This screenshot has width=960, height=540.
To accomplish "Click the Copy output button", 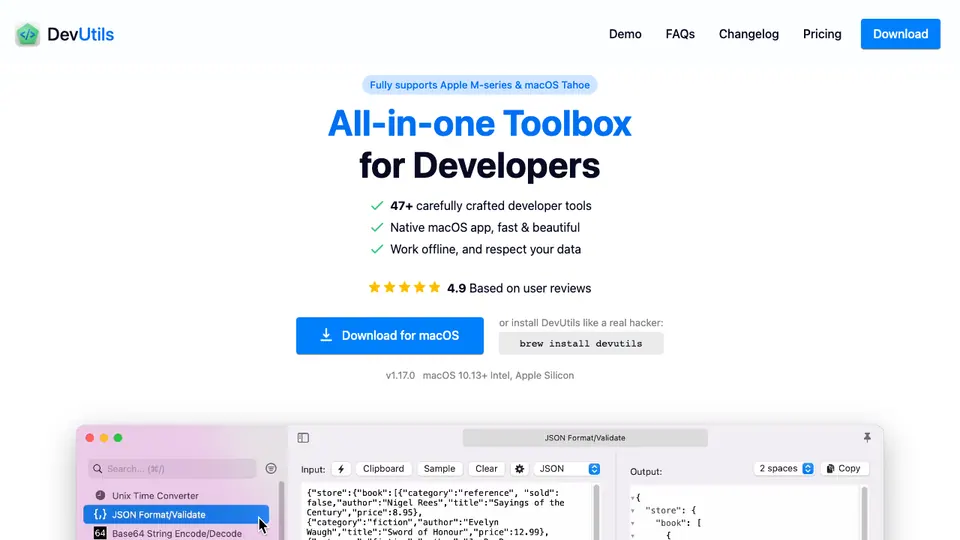I will (x=844, y=468).
